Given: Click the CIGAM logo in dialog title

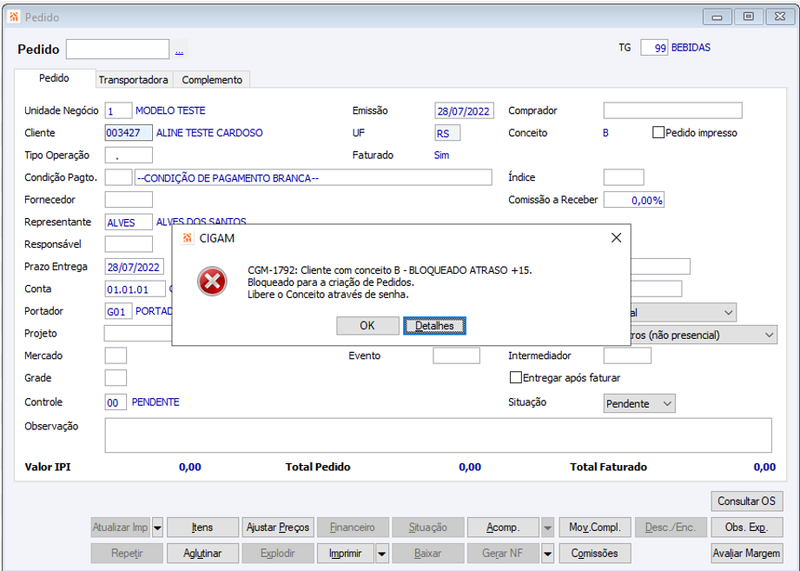Looking at the screenshot, I should coord(187,238).
